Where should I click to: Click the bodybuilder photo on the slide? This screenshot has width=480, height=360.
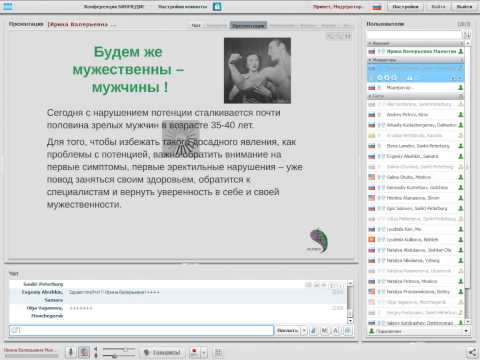257,70
